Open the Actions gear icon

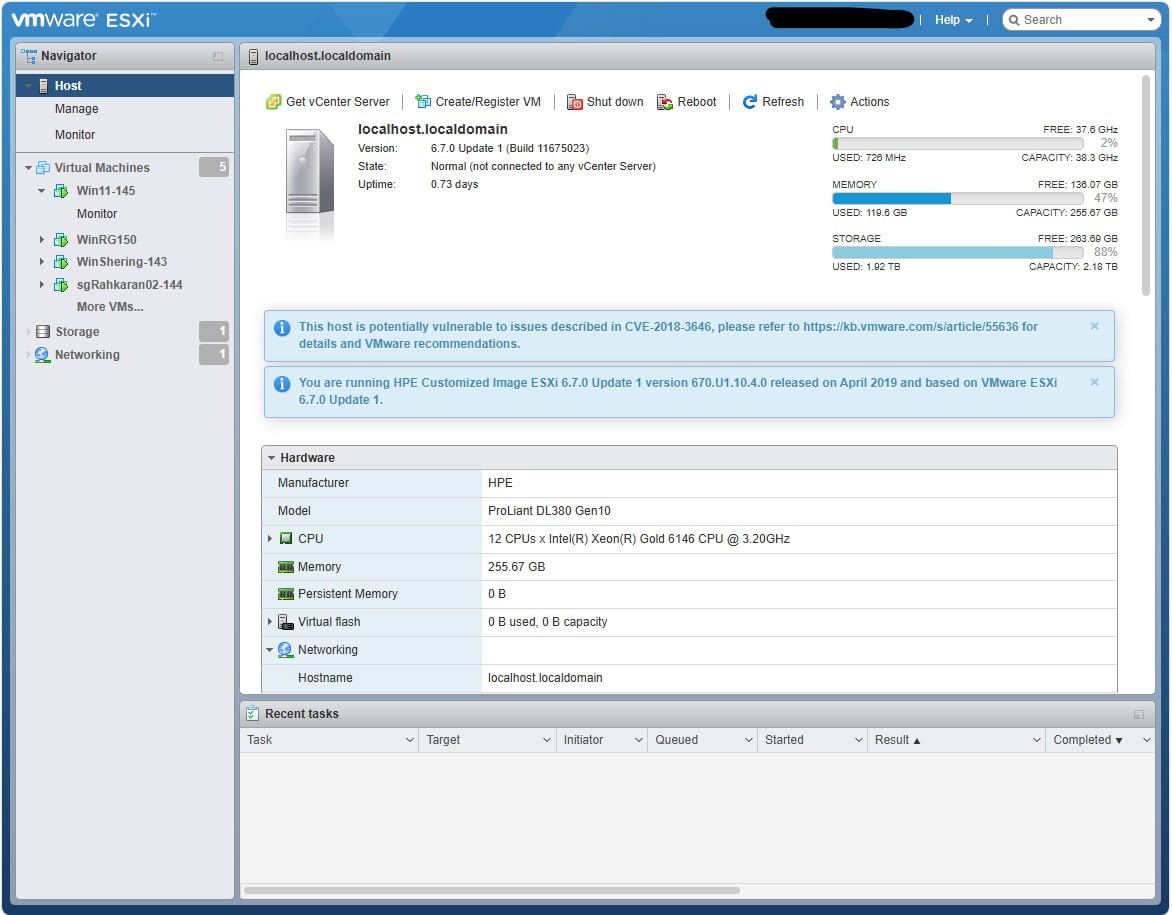(x=838, y=102)
